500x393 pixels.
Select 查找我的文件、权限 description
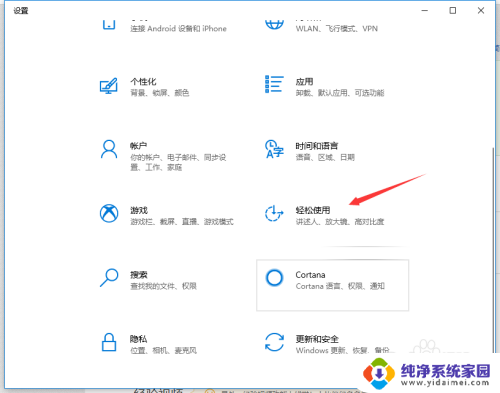(163, 286)
